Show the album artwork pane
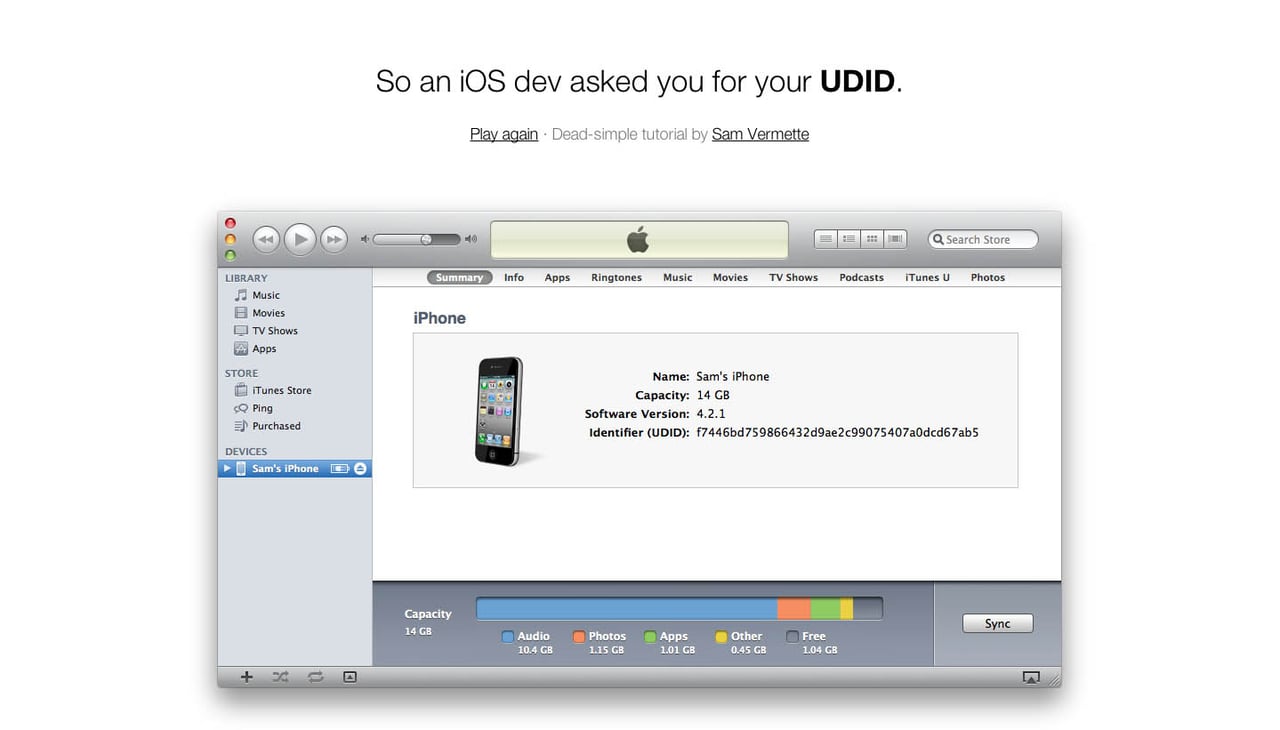The width and height of the screenshot is (1280, 730). point(349,677)
